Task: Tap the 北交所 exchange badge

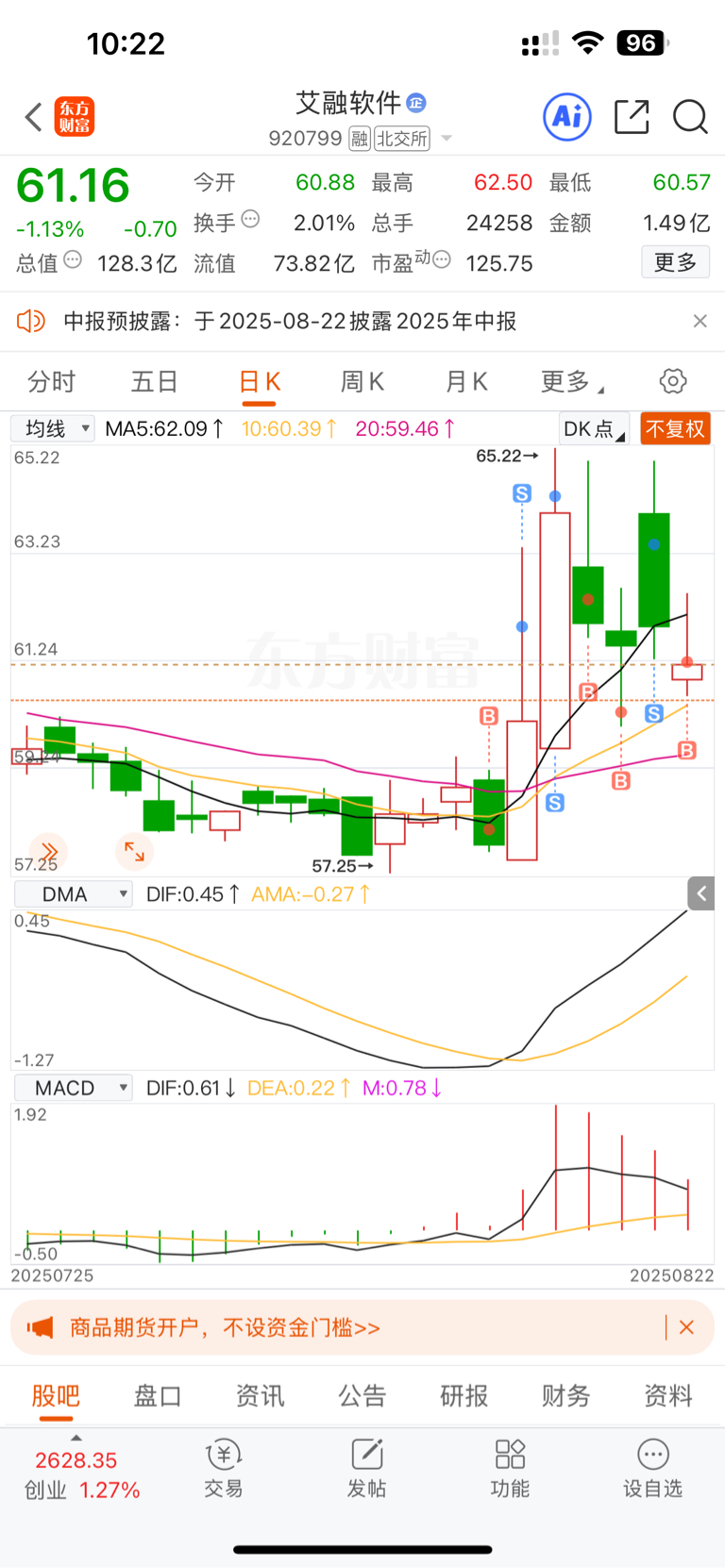Action: 402,139
